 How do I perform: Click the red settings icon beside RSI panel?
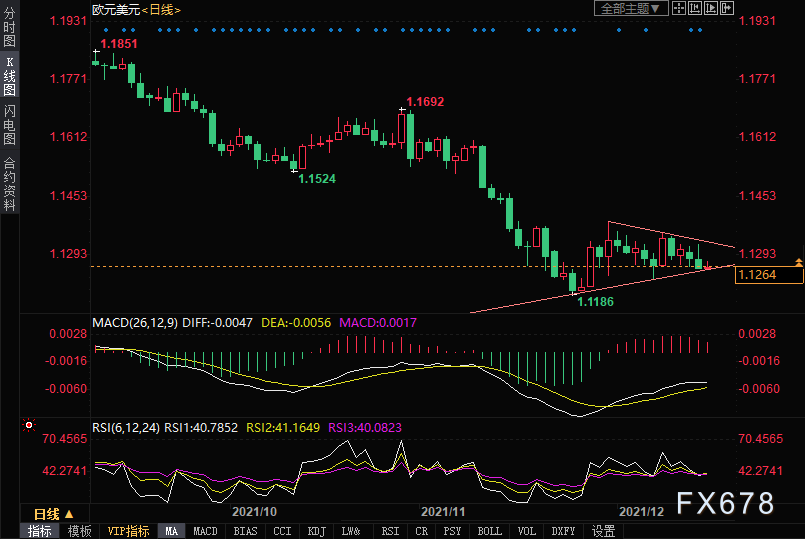tap(27, 425)
